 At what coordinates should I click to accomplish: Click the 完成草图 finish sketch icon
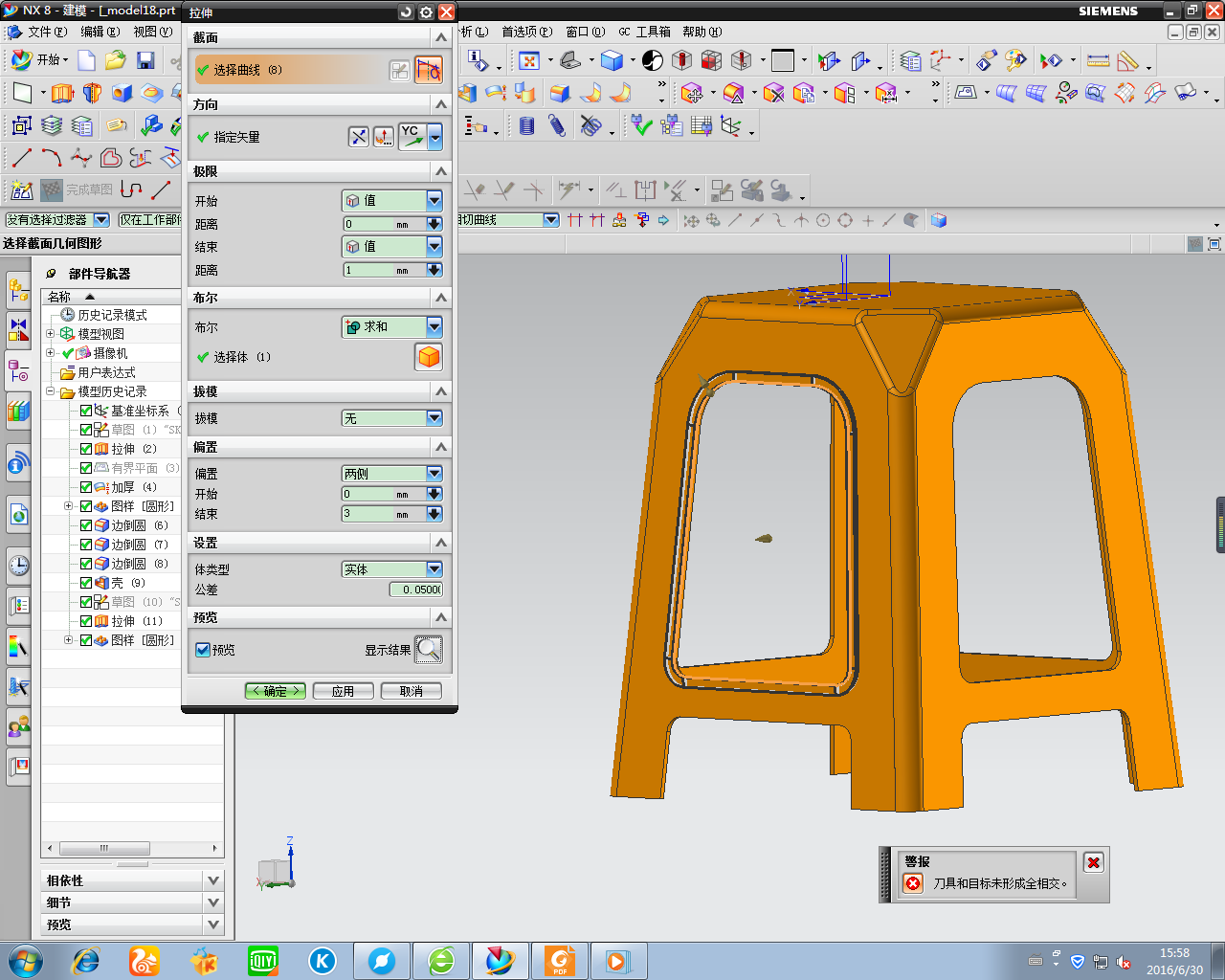(x=52, y=189)
